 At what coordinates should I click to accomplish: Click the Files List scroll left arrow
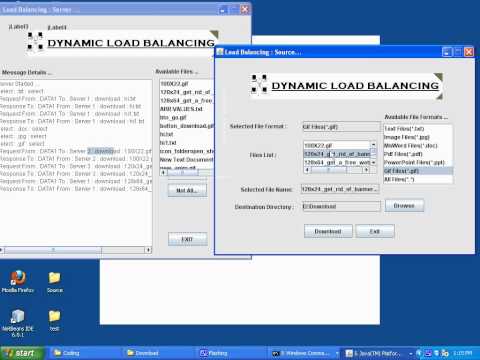point(307,170)
